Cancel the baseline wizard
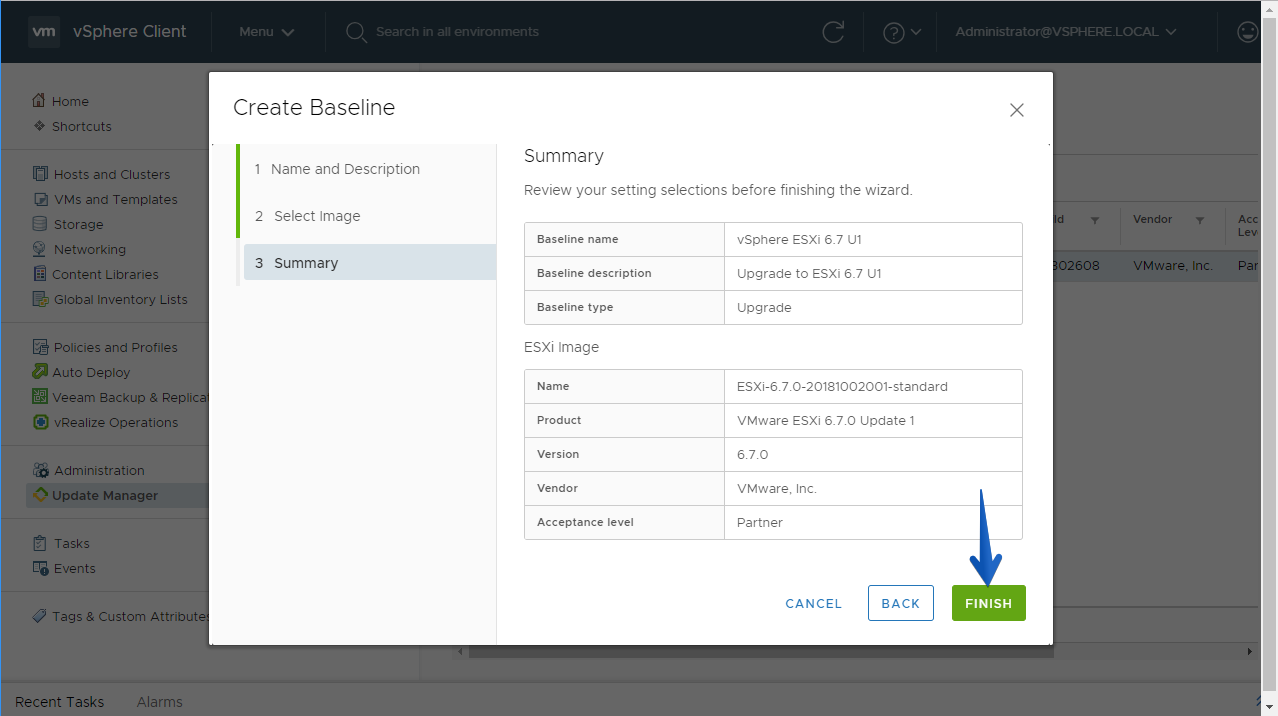Image resolution: width=1278 pixels, height=716 pixels. pos(814,603)
